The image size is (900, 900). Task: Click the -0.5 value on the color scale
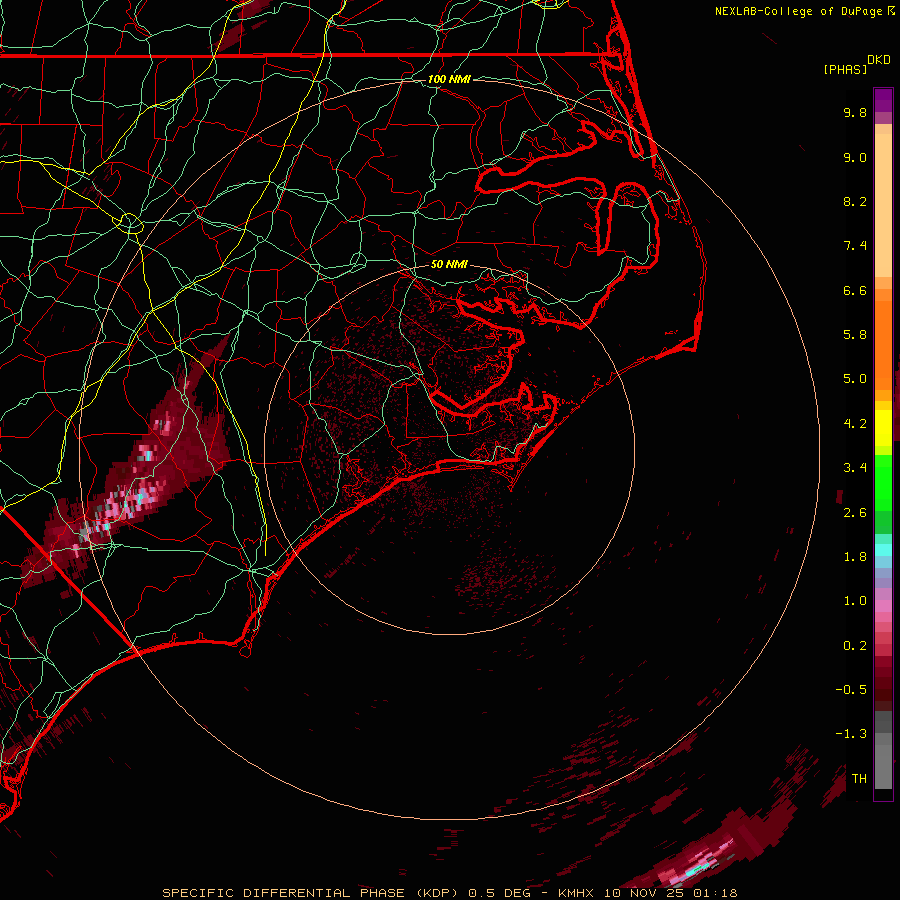click(x=851, y=690)
